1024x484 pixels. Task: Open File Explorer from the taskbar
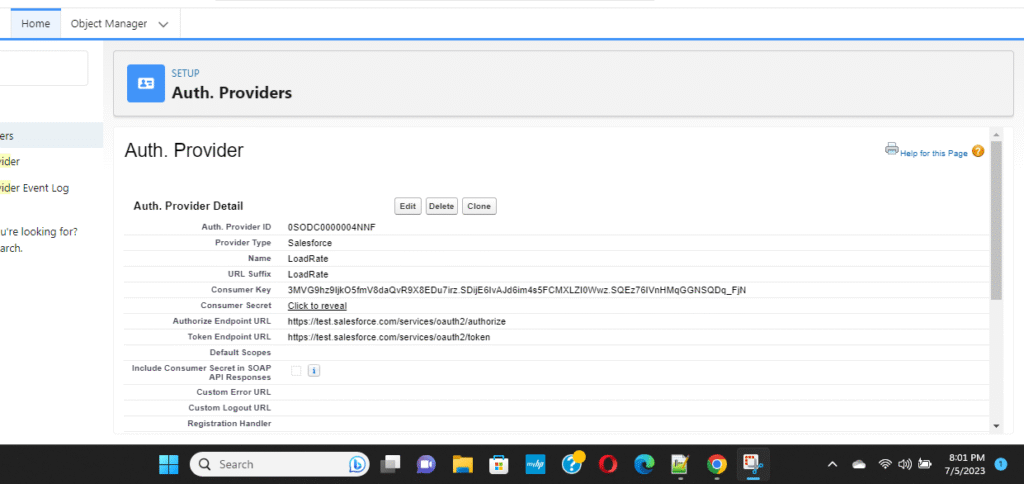tap(462, 464)
